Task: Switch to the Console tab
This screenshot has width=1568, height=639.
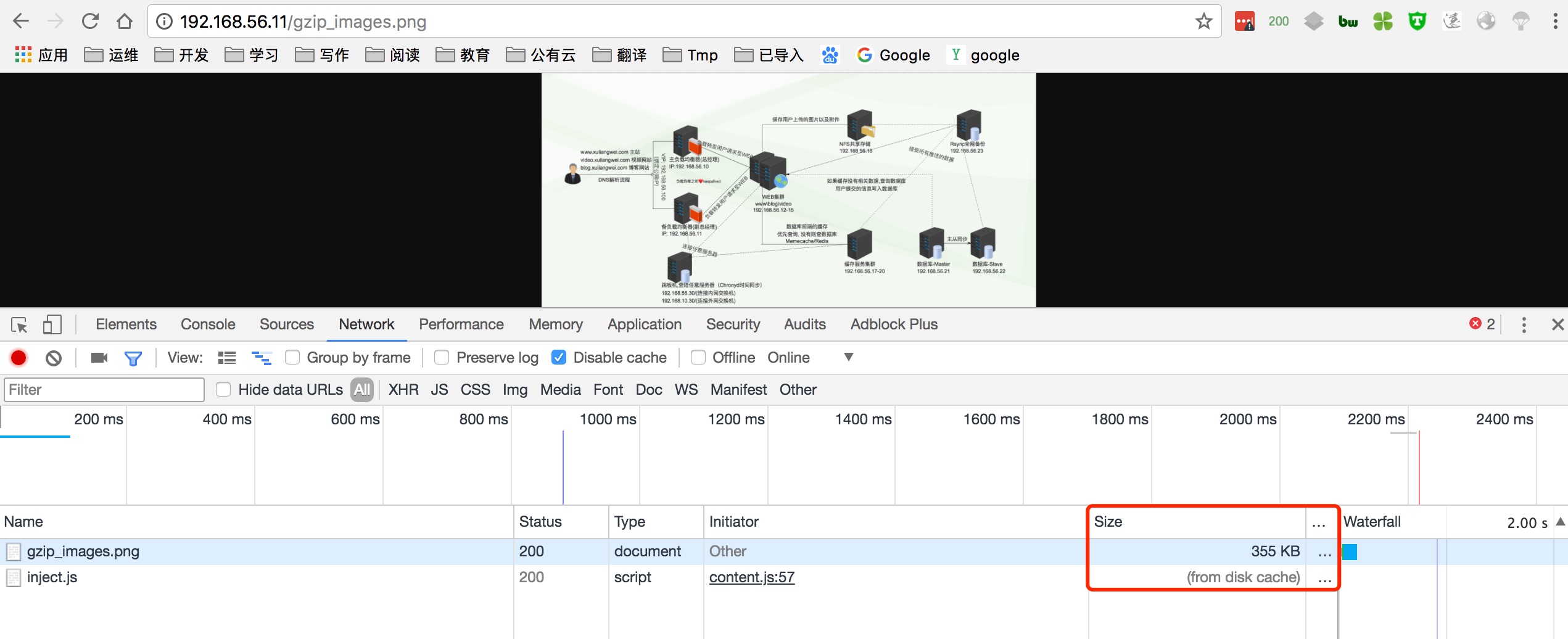Action: [208, 324]
